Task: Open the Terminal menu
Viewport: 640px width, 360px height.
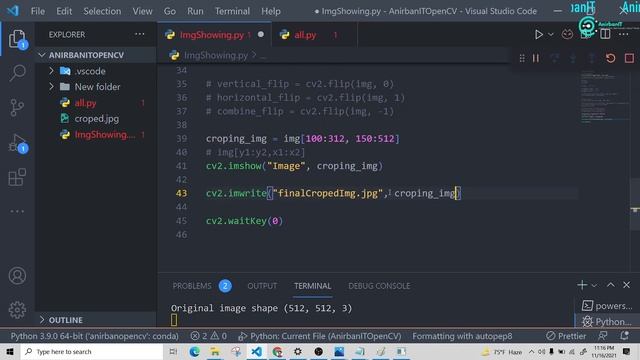Action: tap(232, 11)
